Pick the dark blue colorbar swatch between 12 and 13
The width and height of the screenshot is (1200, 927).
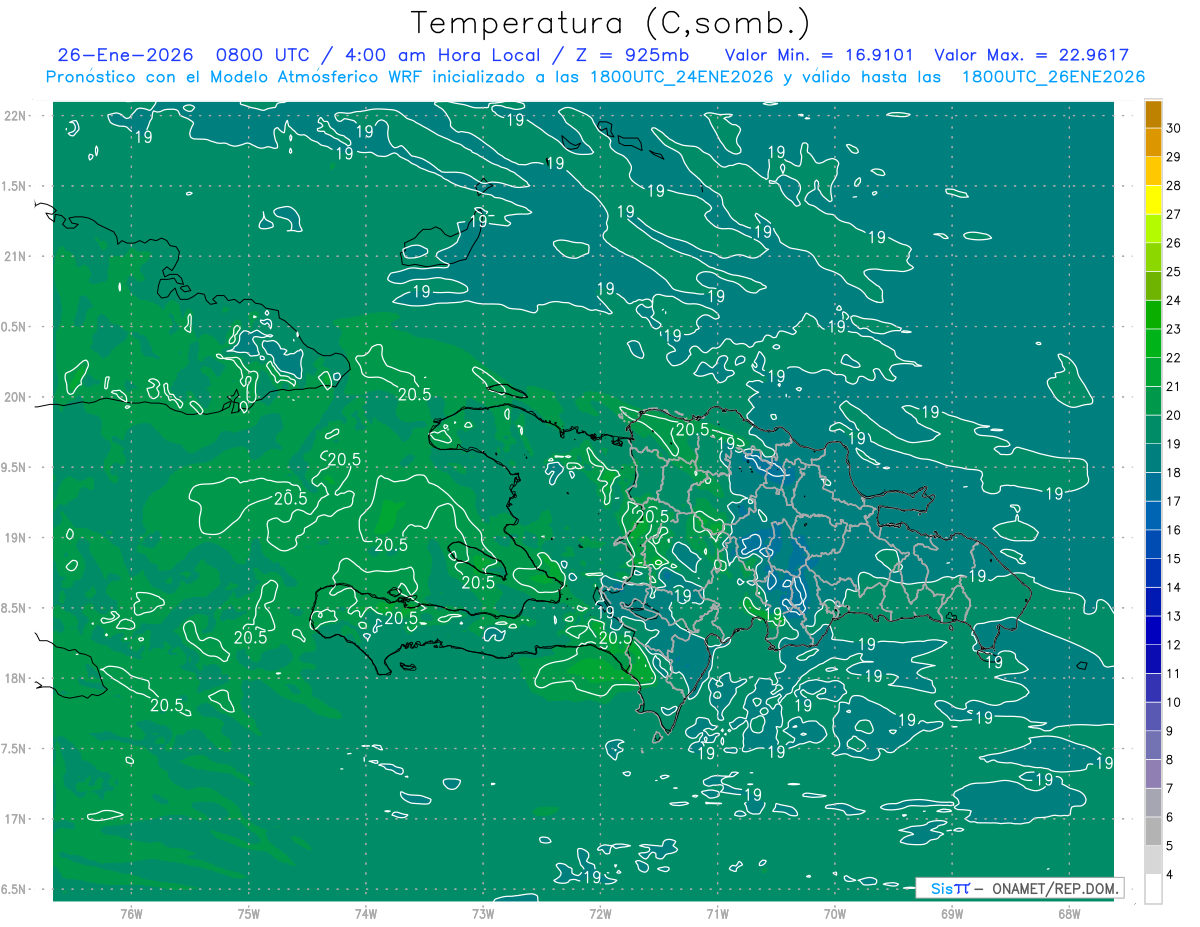(x=1153, y=630)
